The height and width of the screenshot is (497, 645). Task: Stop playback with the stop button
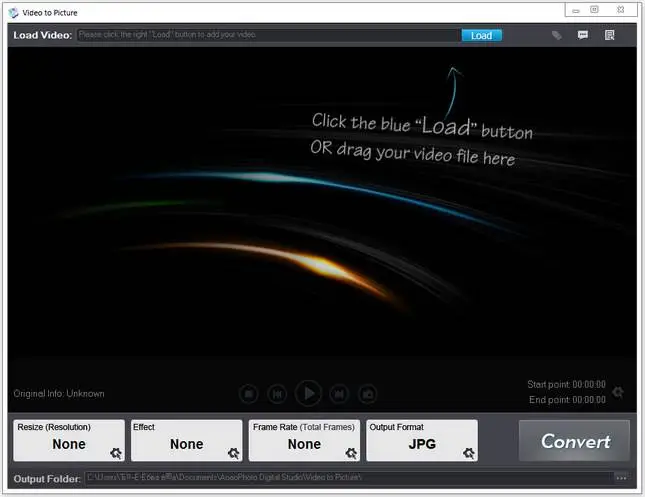(x=248, y=394)
